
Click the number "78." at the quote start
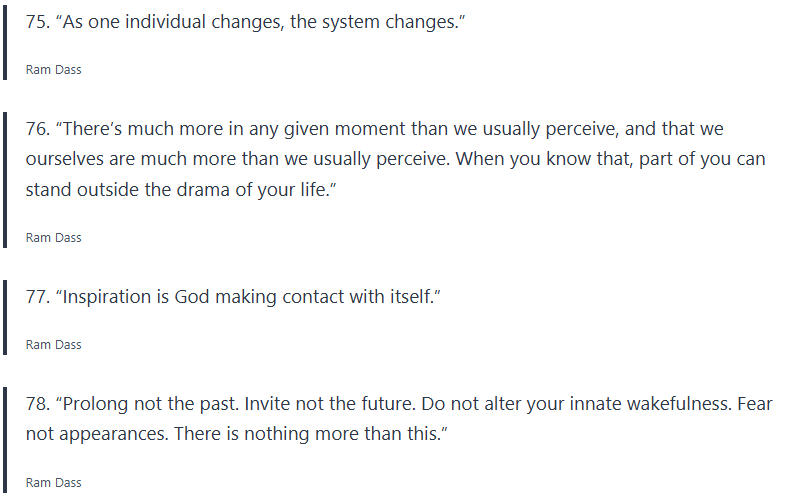pyautogui.click(x=40, y=405)
